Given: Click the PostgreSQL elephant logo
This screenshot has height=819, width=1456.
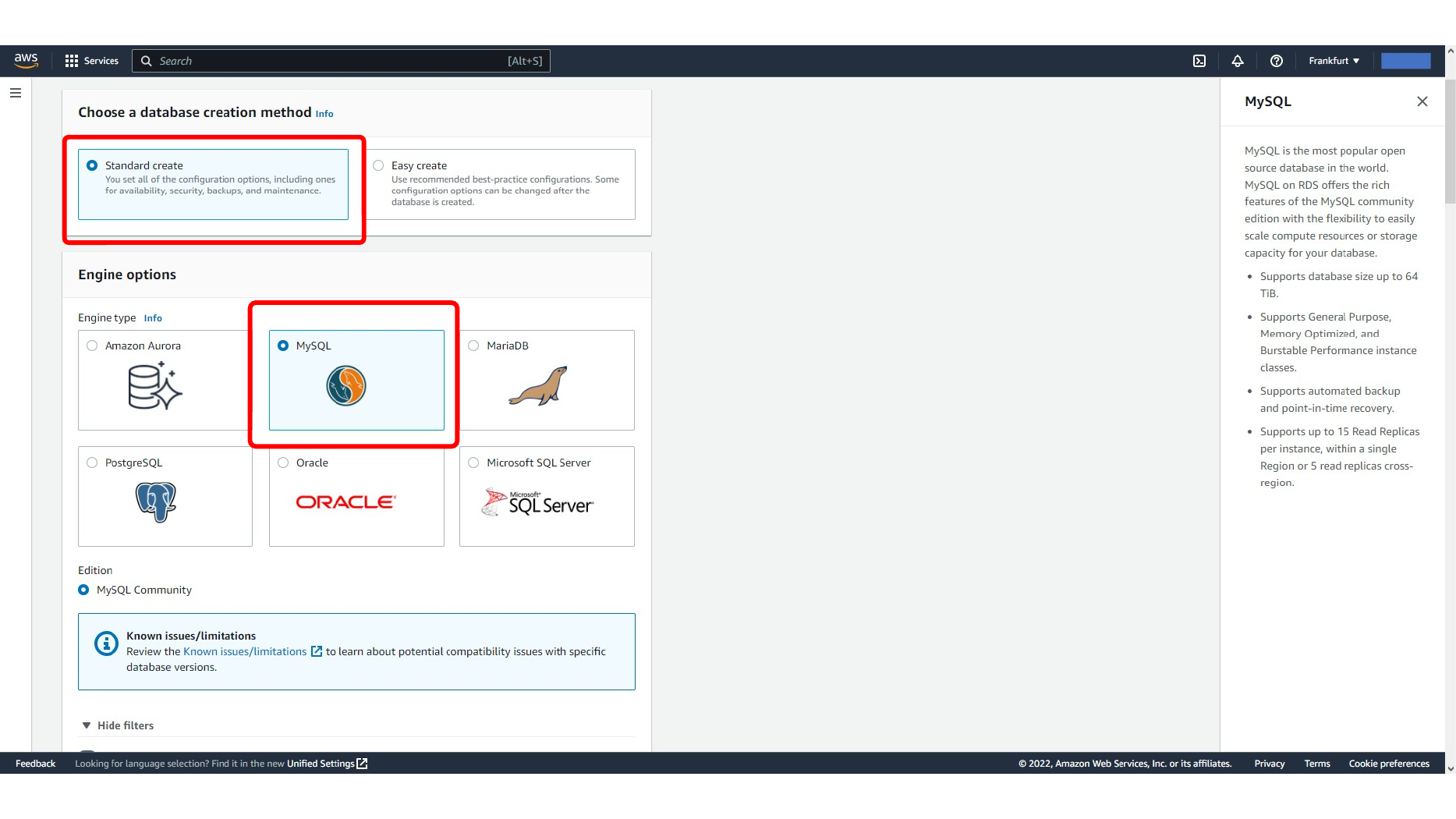Looking at the screenshot, I should [156, 502].
